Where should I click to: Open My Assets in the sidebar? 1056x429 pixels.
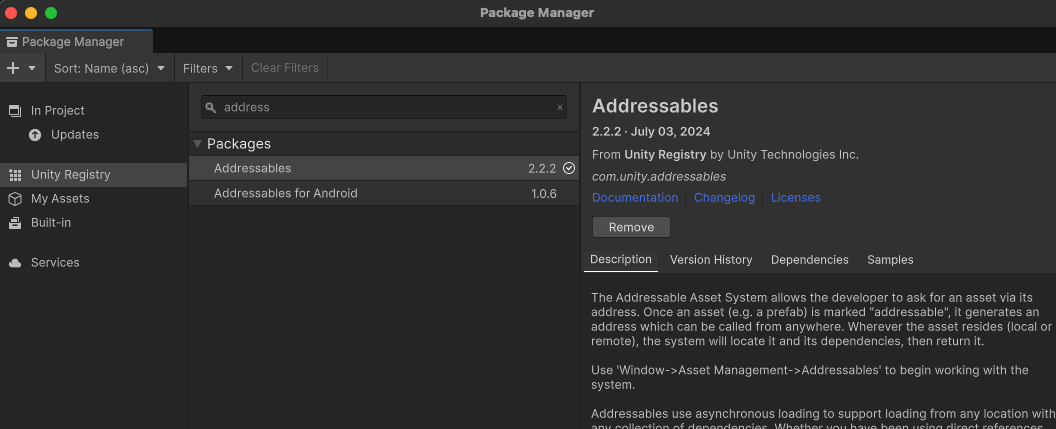coord(60,199)
